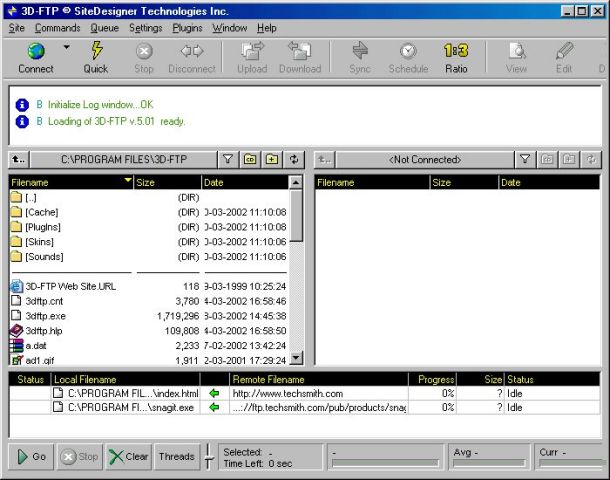610x480 pixels.
Task: Select the 3dftp.hlp file
Action: click(149, 331)
